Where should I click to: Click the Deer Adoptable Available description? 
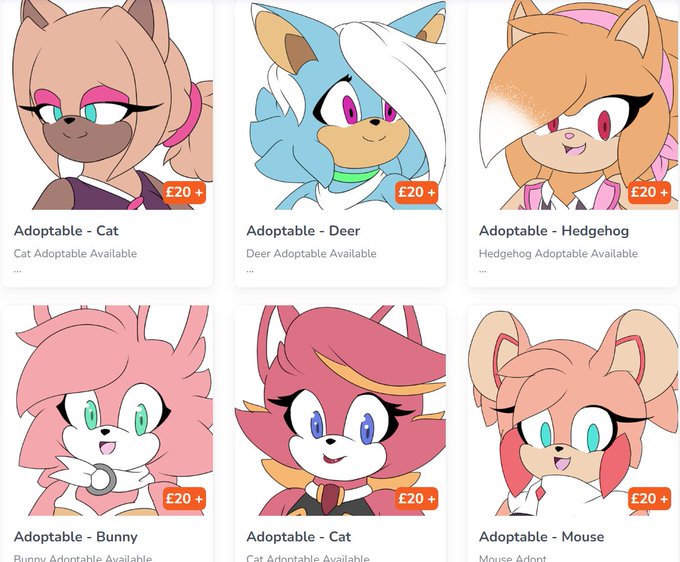[311, 254]
